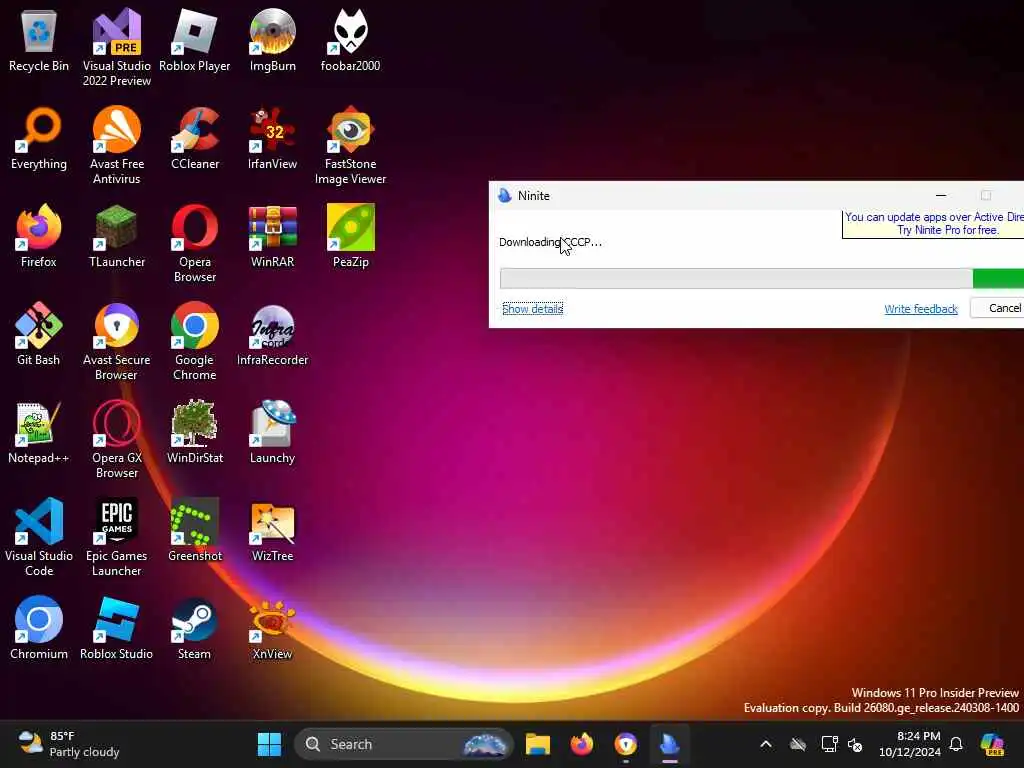Minimize the Ninite window

point(941,195)
